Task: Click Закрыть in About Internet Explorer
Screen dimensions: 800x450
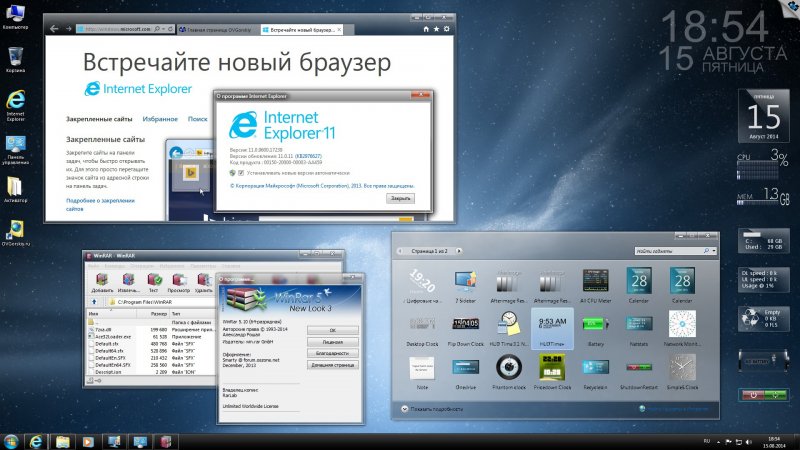Action: 401,198
